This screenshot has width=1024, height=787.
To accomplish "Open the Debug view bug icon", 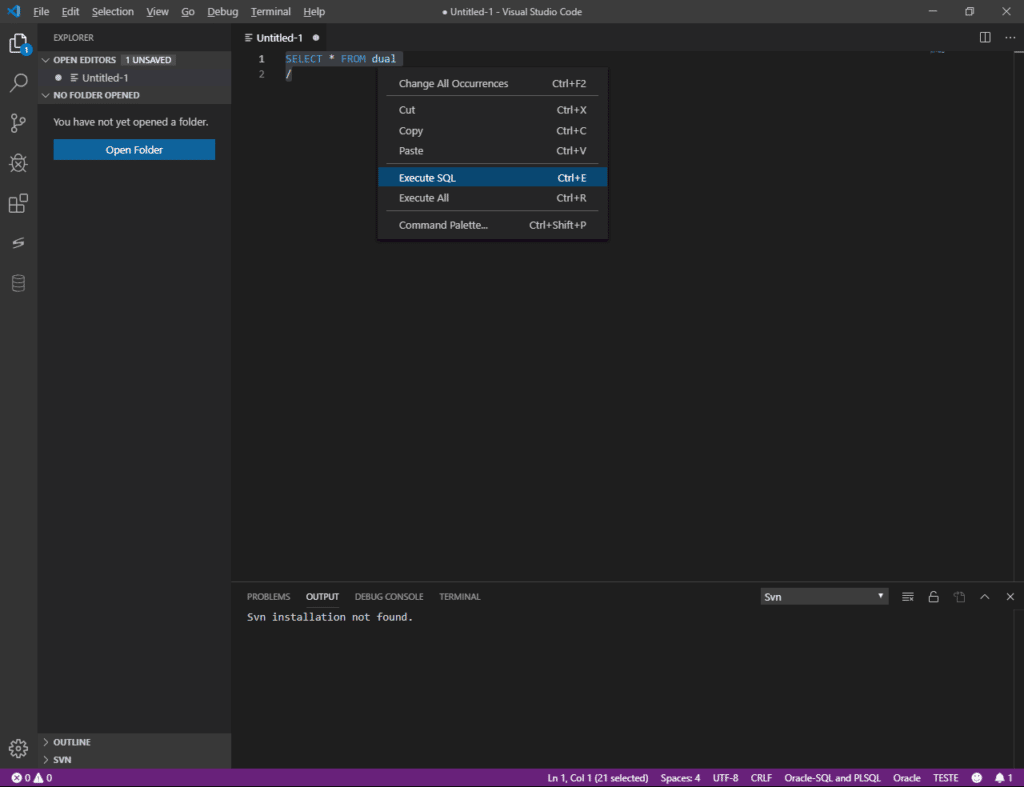I will click(x=18, y=163).
